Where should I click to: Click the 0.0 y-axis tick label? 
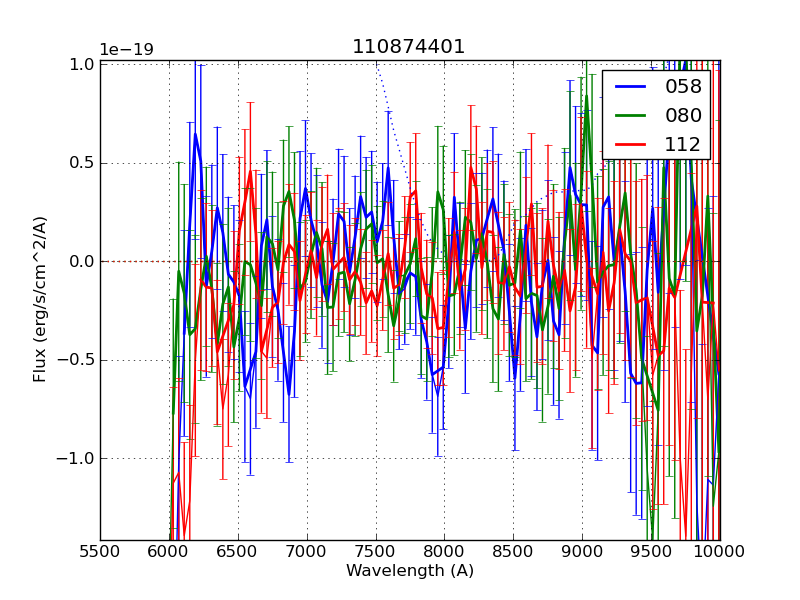coord(82,261)
